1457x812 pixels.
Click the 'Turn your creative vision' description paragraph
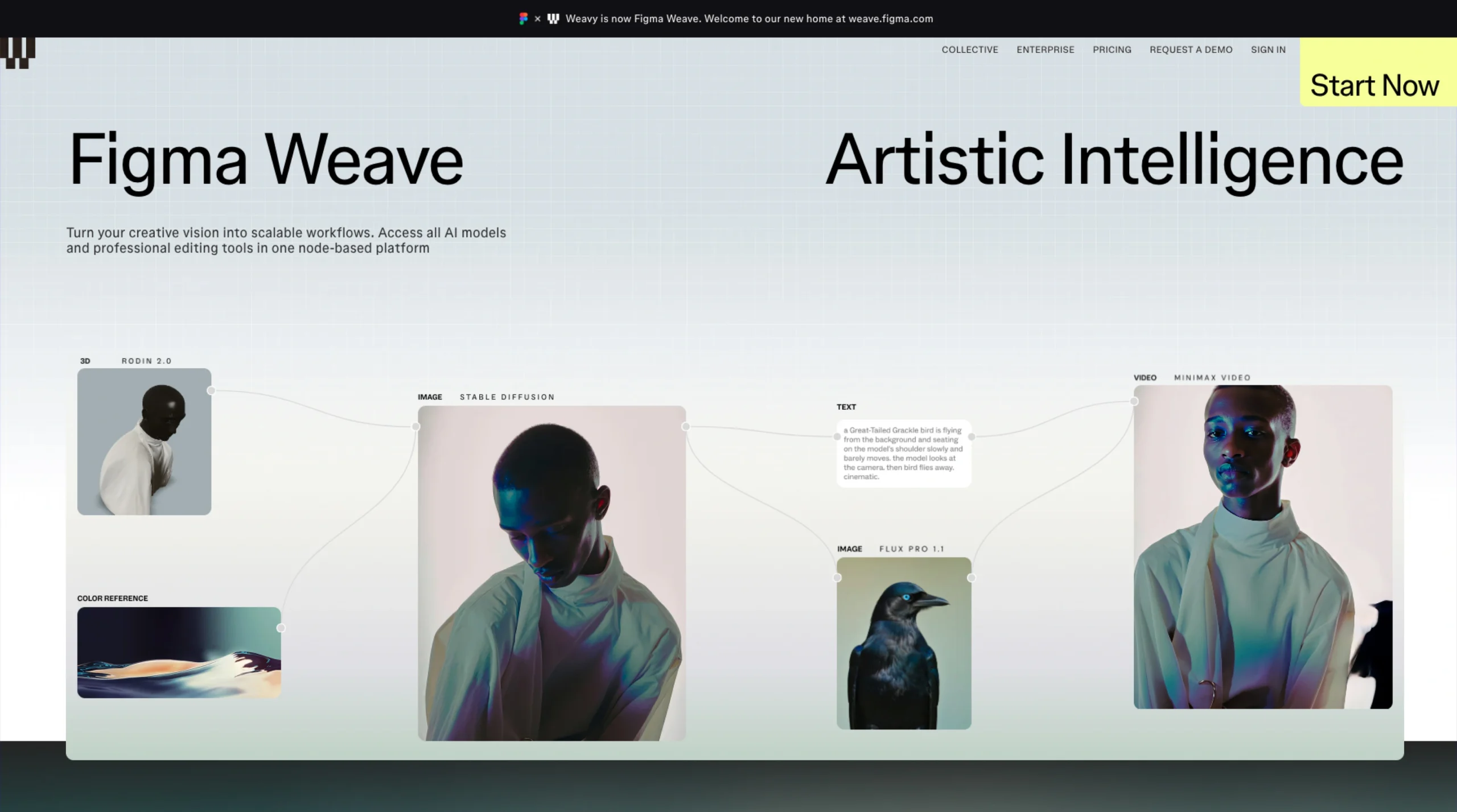[x=286, y=240]
